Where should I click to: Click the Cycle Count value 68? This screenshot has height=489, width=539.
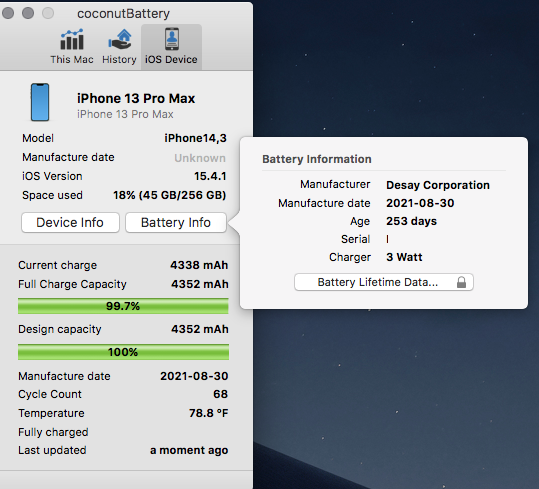(x=220, y=394)
